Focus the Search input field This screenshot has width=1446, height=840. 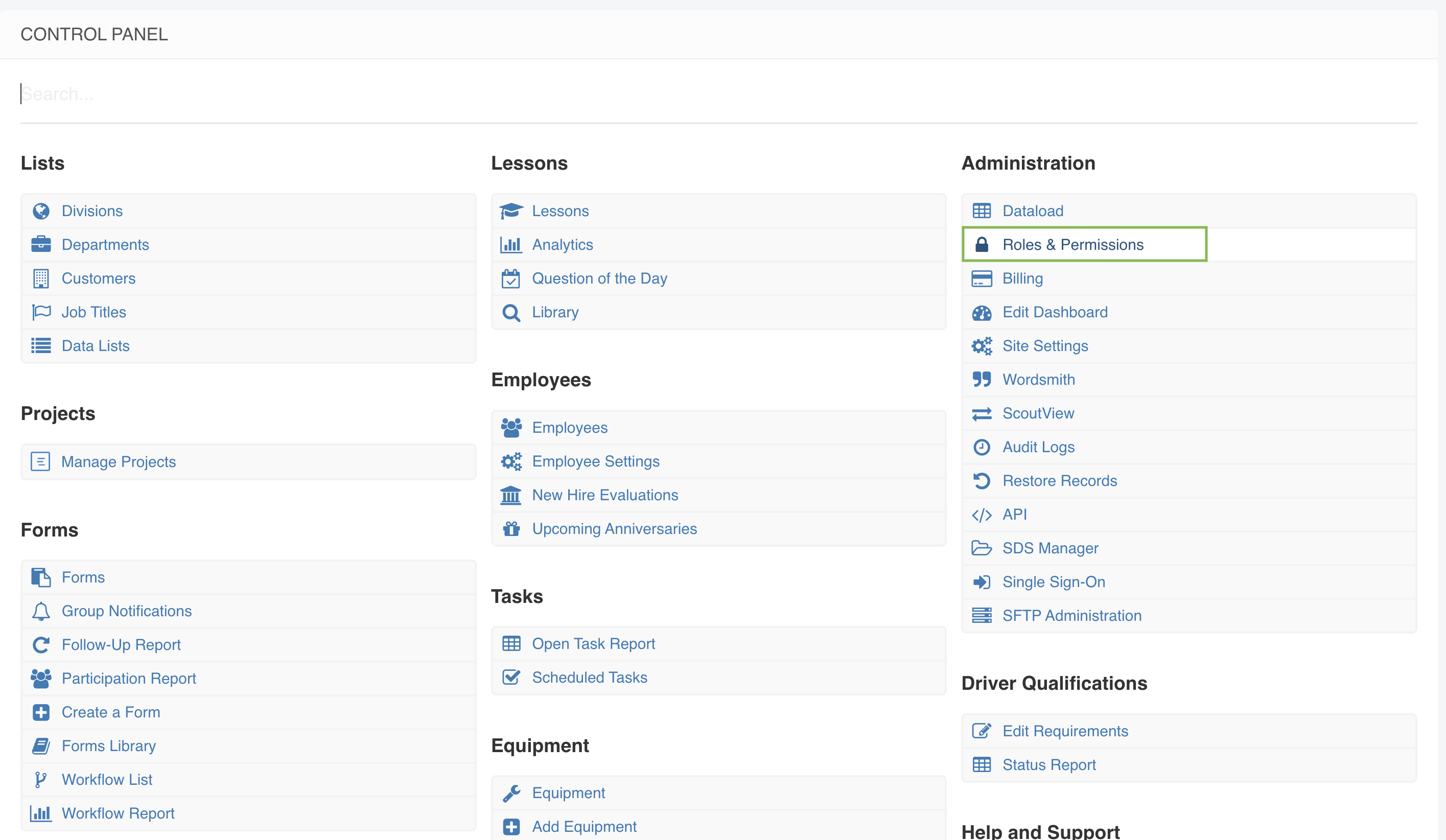[x=718, y=94]
